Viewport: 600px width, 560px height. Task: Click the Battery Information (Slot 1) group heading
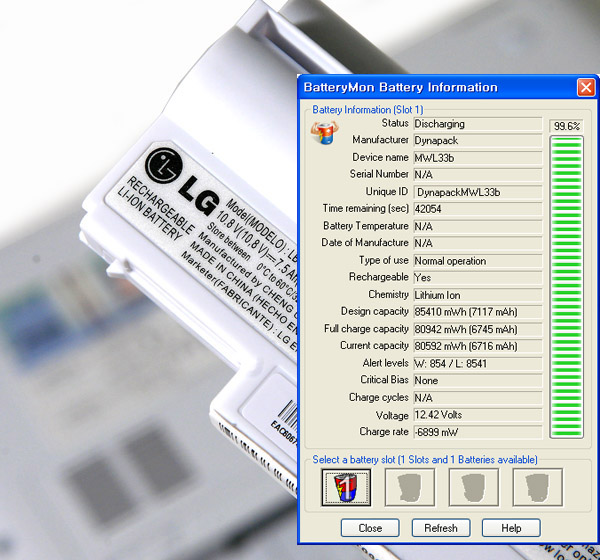[368, 110]
